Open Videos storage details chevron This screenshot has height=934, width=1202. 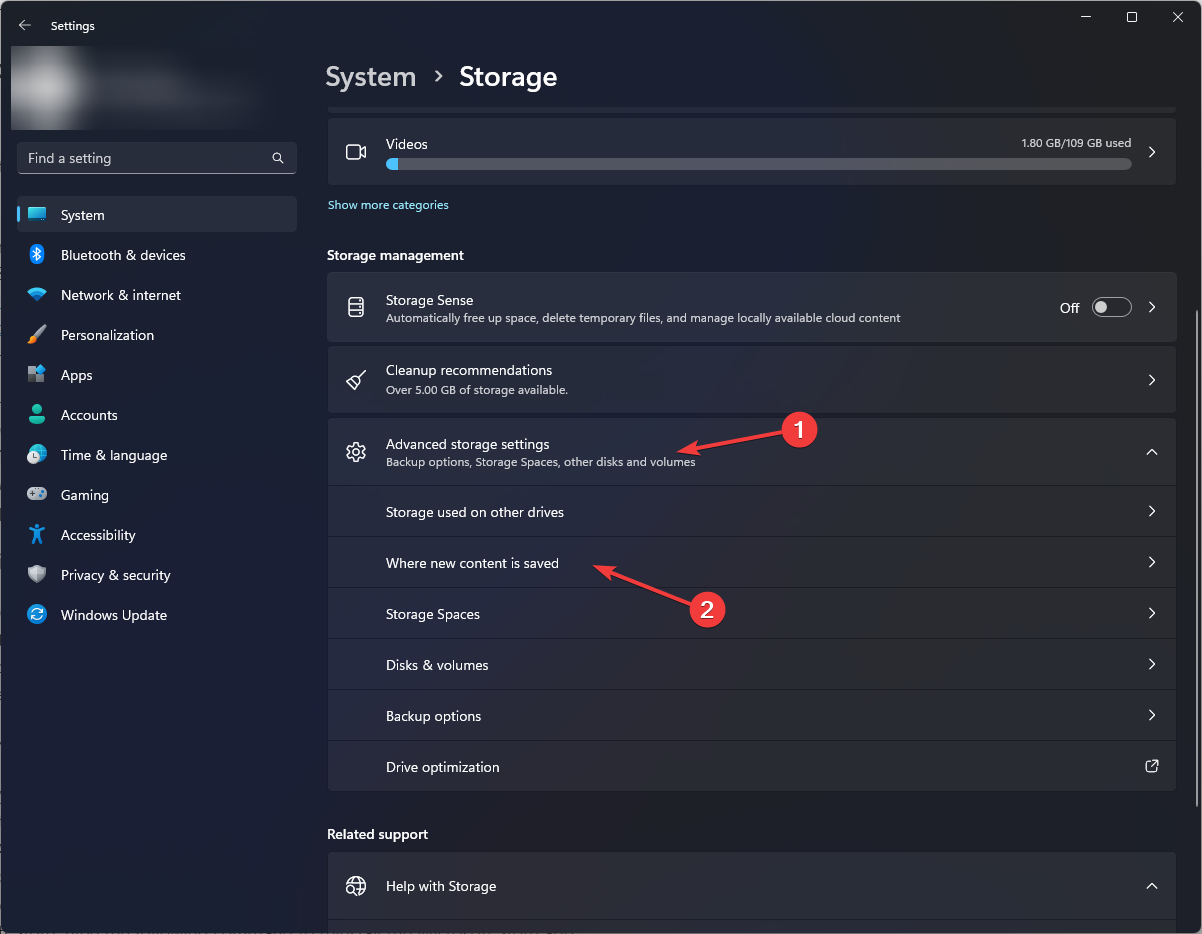[x=1151, y=152]
